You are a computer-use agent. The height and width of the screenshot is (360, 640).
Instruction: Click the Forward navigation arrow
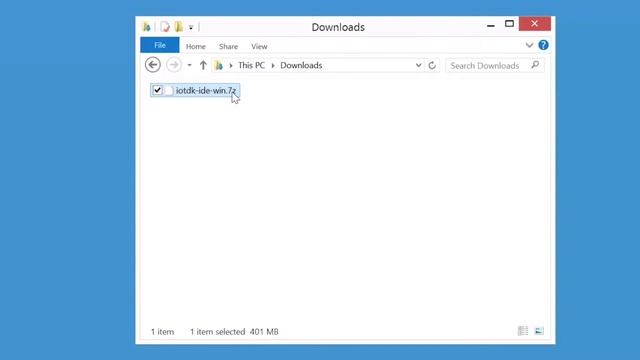174,65
